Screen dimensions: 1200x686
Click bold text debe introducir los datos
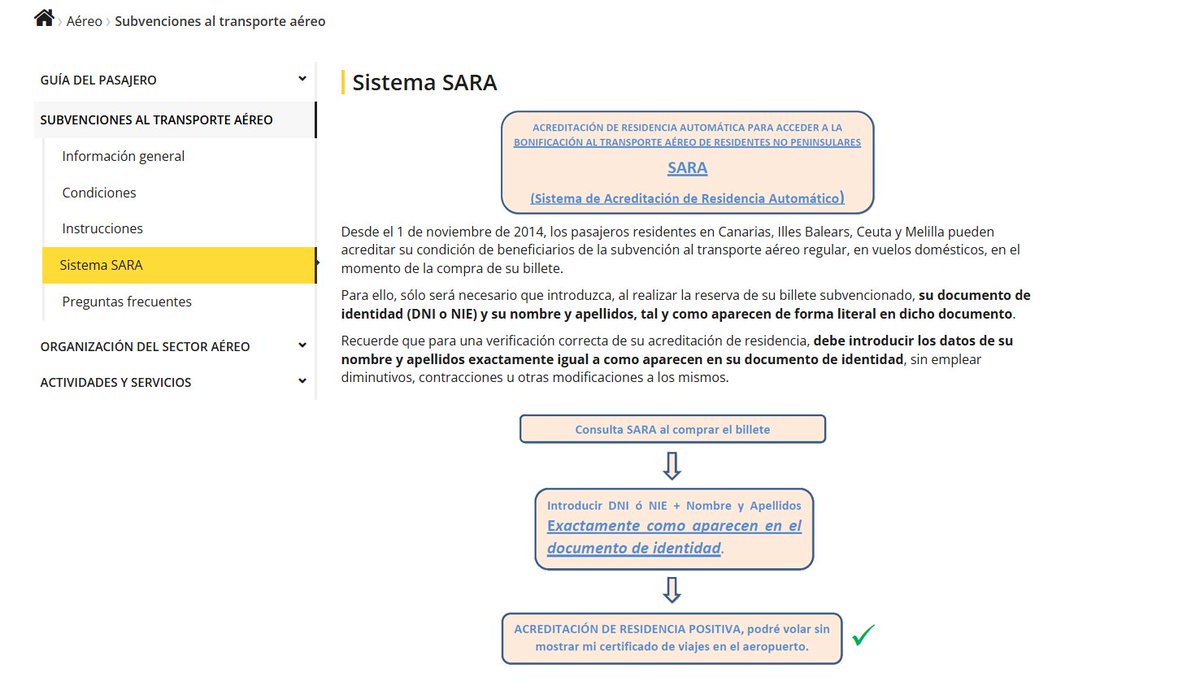click(x=677, y=350)
